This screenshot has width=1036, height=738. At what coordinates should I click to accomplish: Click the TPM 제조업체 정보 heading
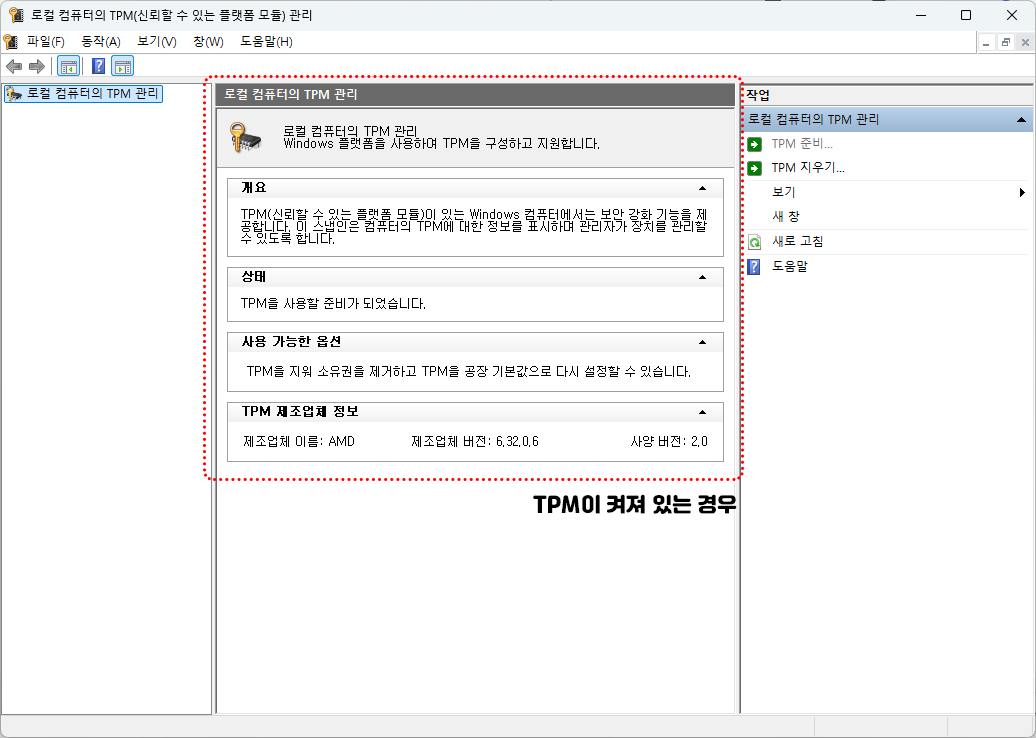click(x=300, y=412)
